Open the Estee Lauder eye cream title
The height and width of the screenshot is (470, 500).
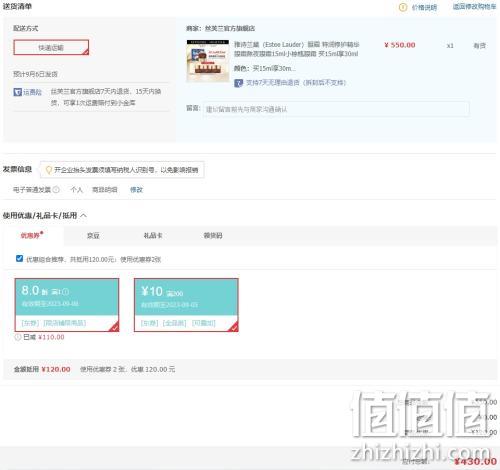(296, 49)
